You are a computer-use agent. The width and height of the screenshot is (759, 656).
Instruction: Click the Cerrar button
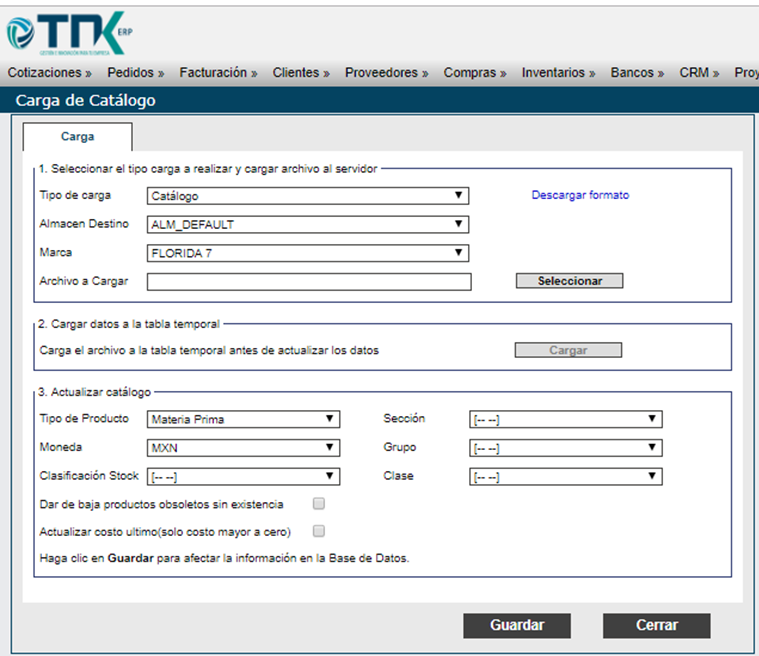pos(657,625)
